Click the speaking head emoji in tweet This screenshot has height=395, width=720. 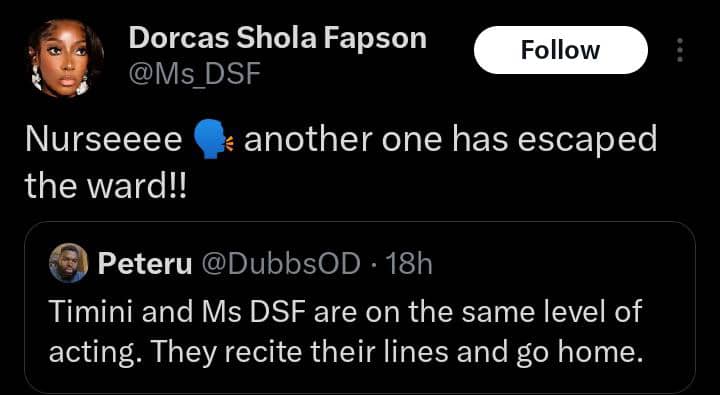pyautogui.click(x=214, y=140)
